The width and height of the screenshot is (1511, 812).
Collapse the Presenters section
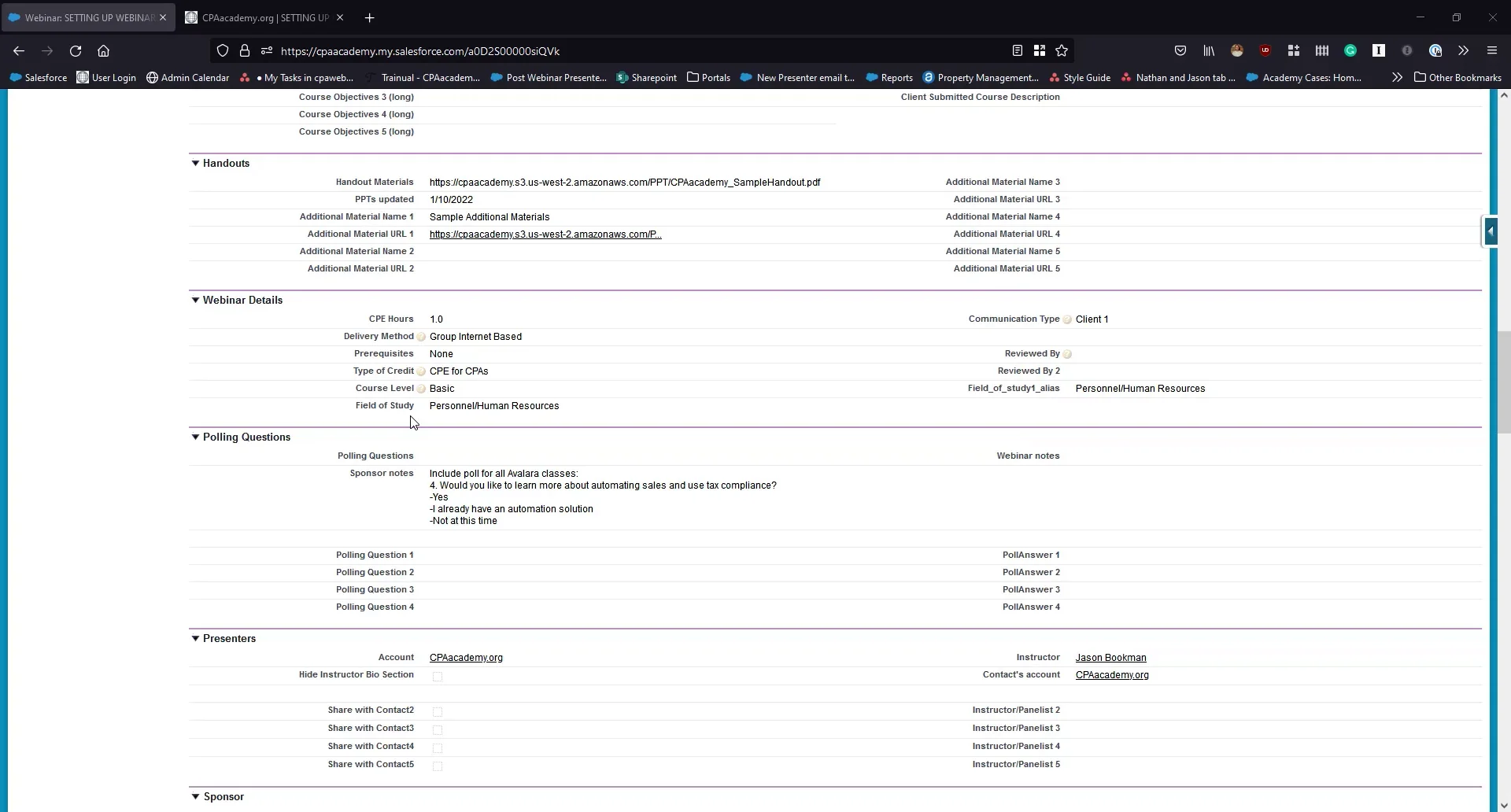pyautogui.click(x=195, y=639)
